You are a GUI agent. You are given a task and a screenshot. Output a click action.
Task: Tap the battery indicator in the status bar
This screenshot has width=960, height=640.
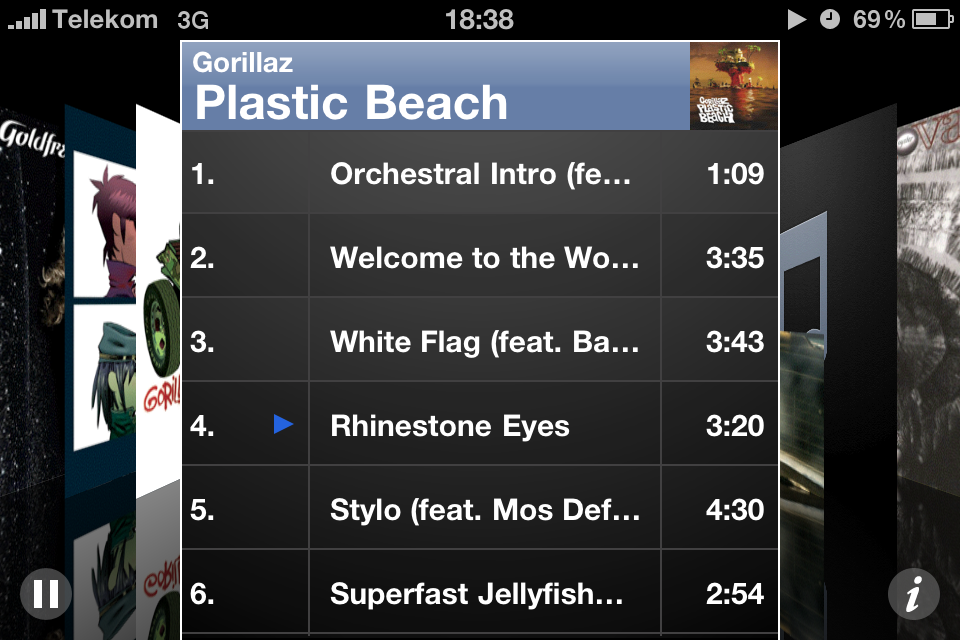tap(934, 17)
